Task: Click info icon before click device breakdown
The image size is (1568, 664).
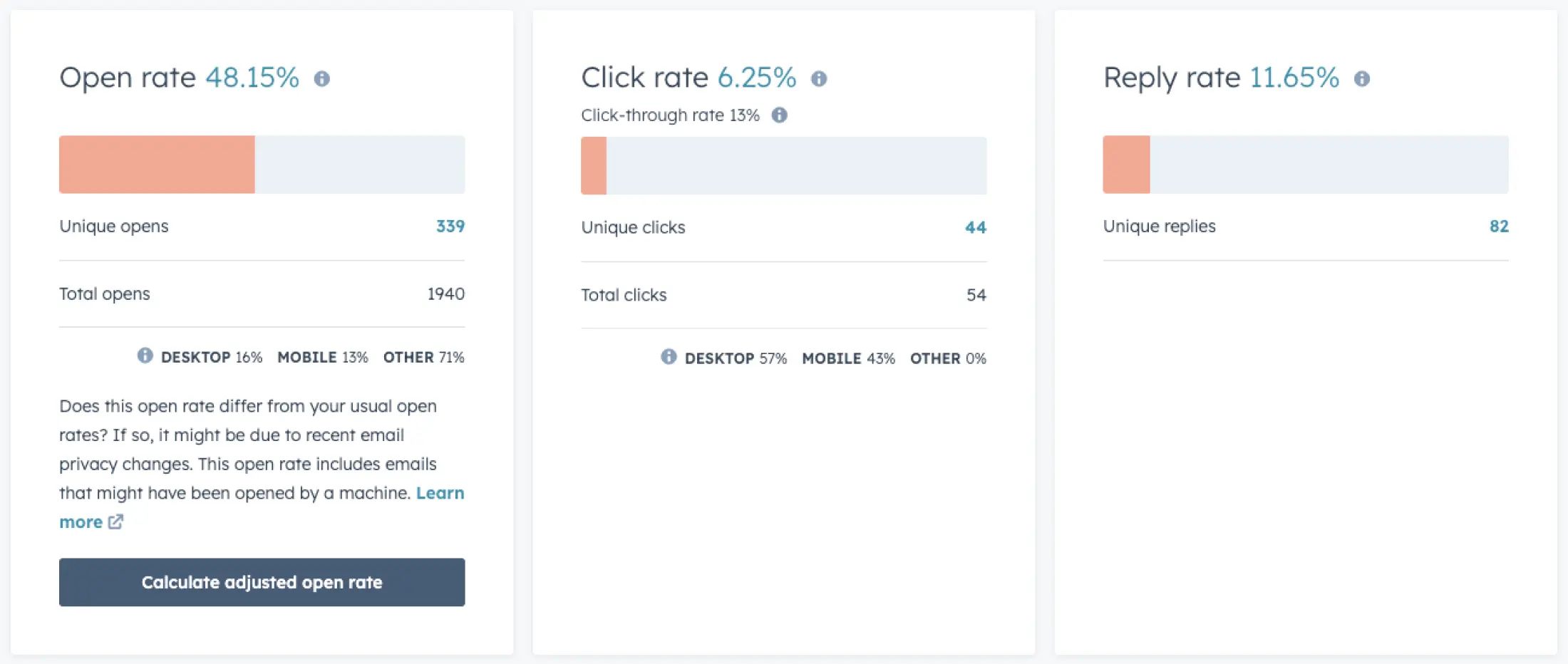Action: [x=669, y=357]
